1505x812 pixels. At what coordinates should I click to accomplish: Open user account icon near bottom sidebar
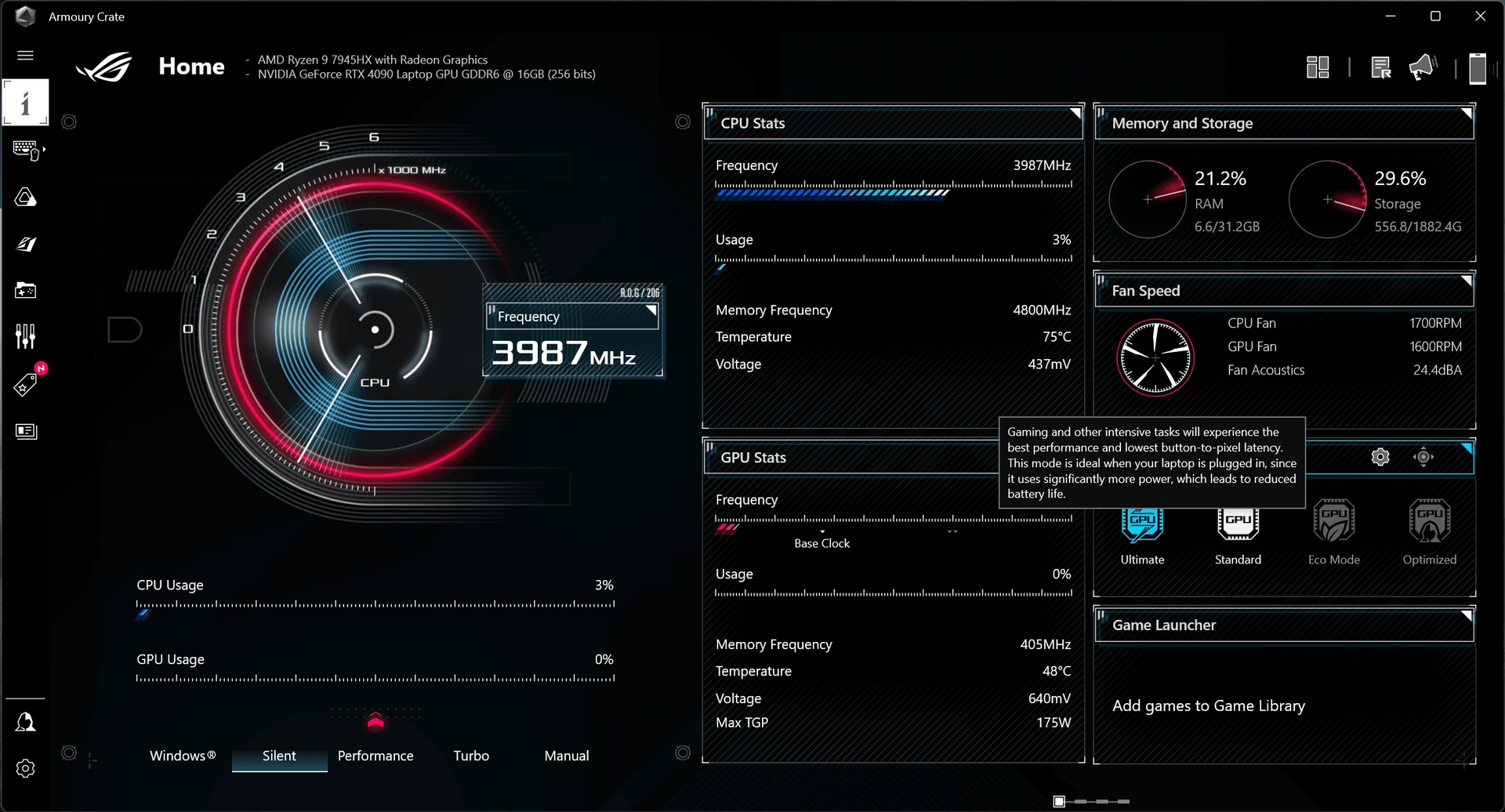26,721
